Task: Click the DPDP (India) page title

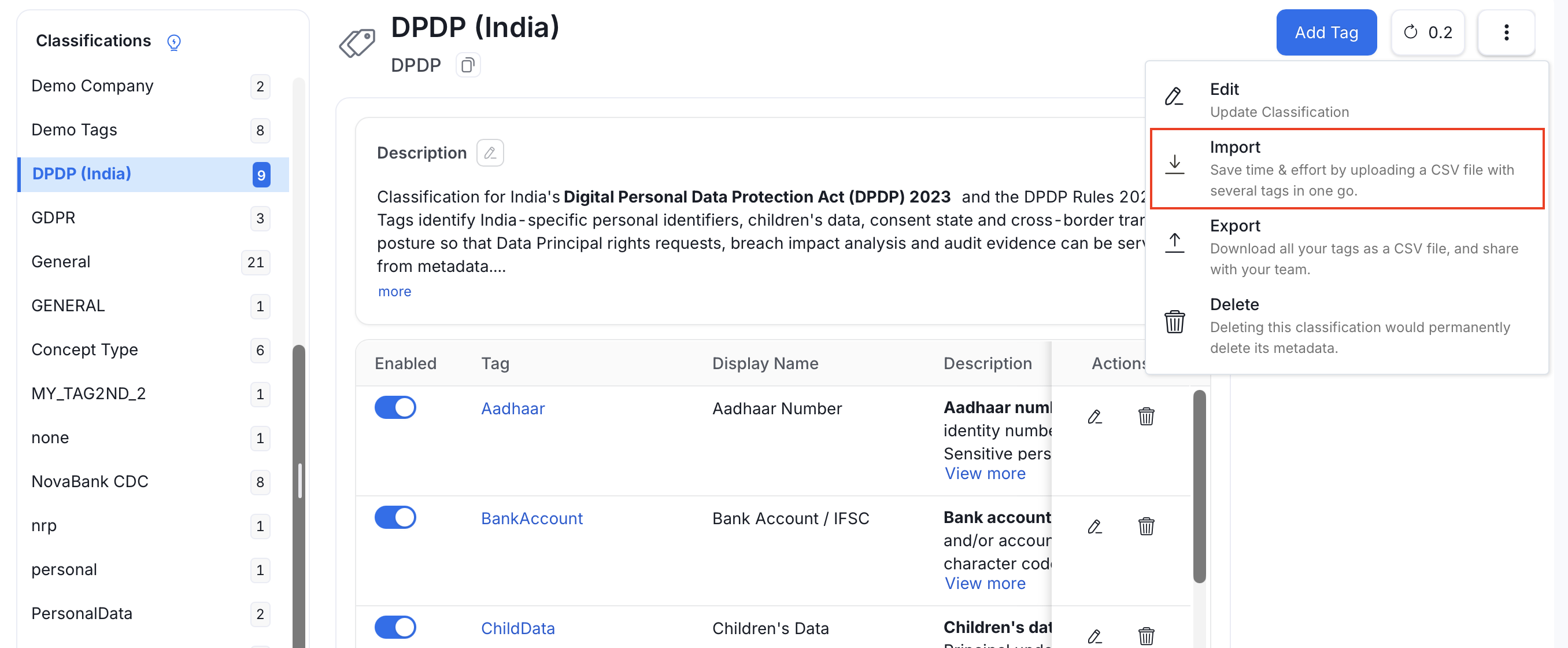Action: click(475, 27)
